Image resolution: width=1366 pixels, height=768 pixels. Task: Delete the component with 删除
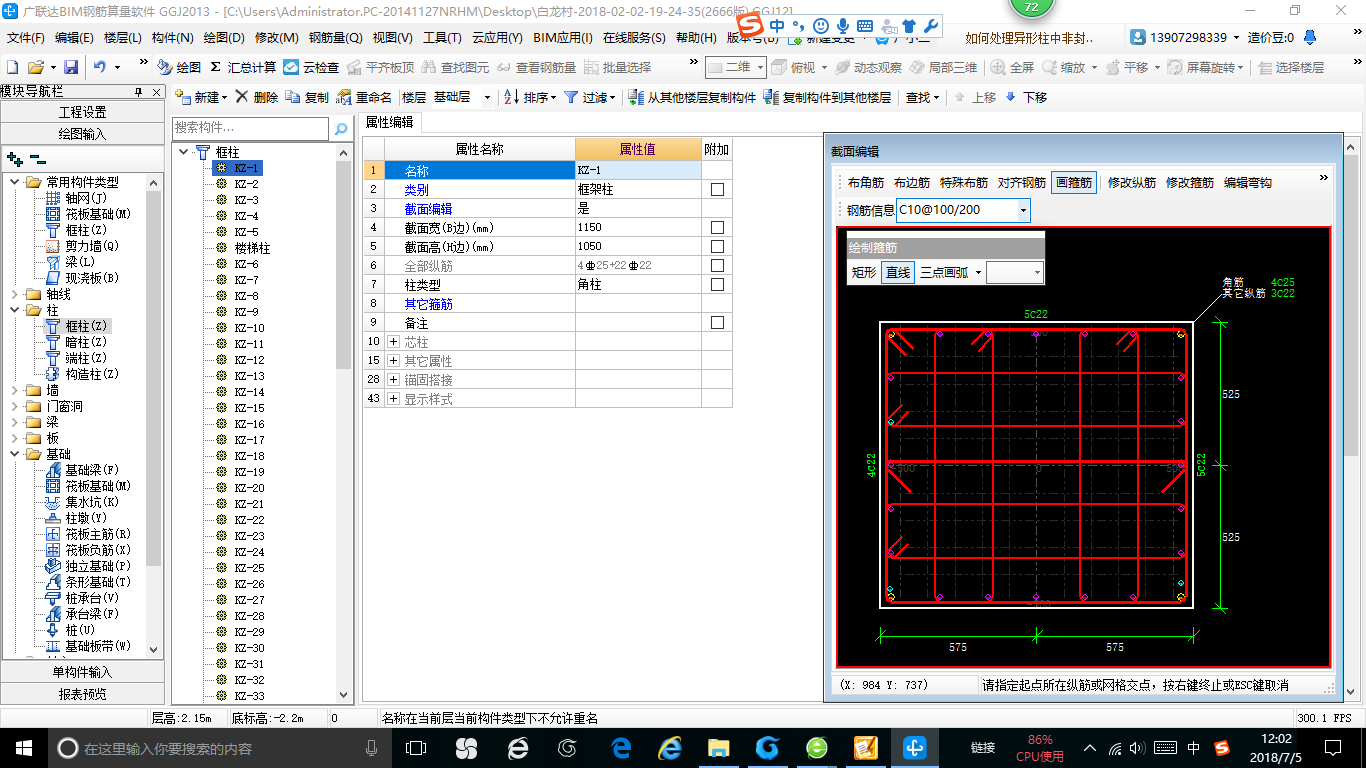click(258, 97)
